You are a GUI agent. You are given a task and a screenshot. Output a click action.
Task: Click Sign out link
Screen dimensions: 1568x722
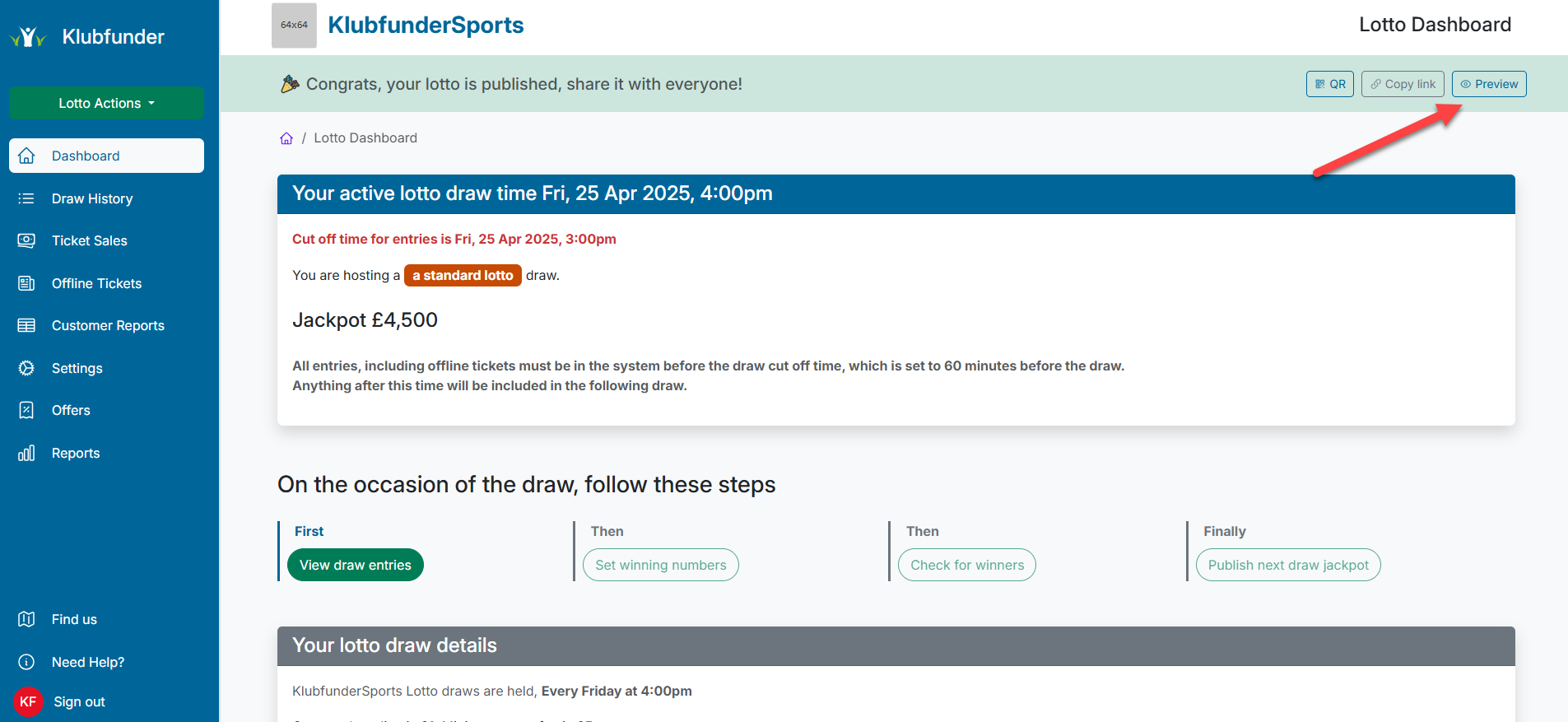(x=79, y=701)
